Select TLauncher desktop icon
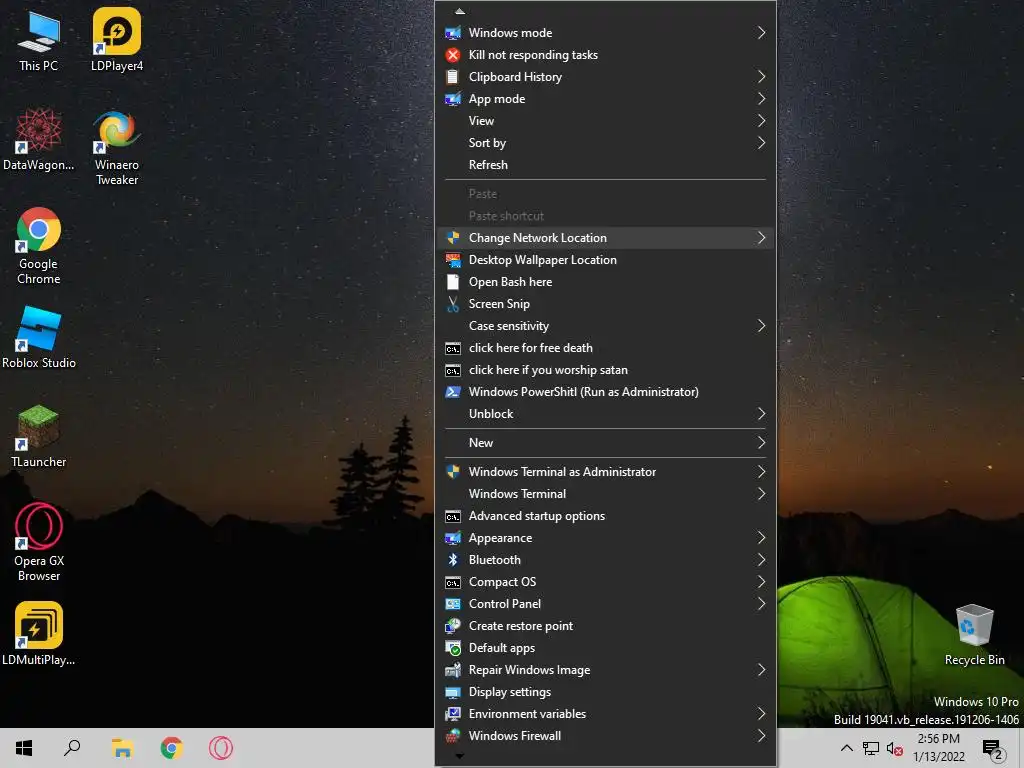 click(39, 436)
